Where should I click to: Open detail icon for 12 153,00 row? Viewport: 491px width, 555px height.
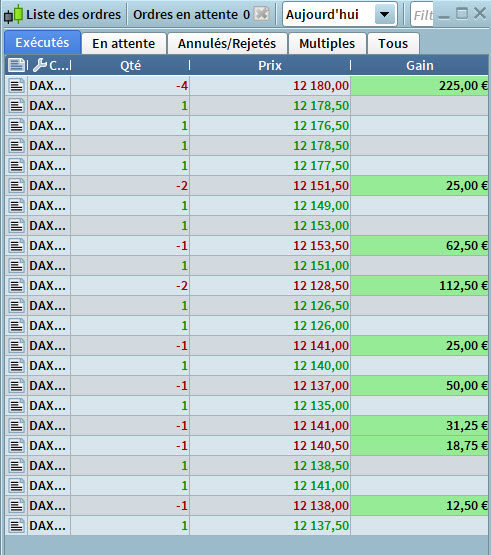pyautogui.click(x=17, y=225)
